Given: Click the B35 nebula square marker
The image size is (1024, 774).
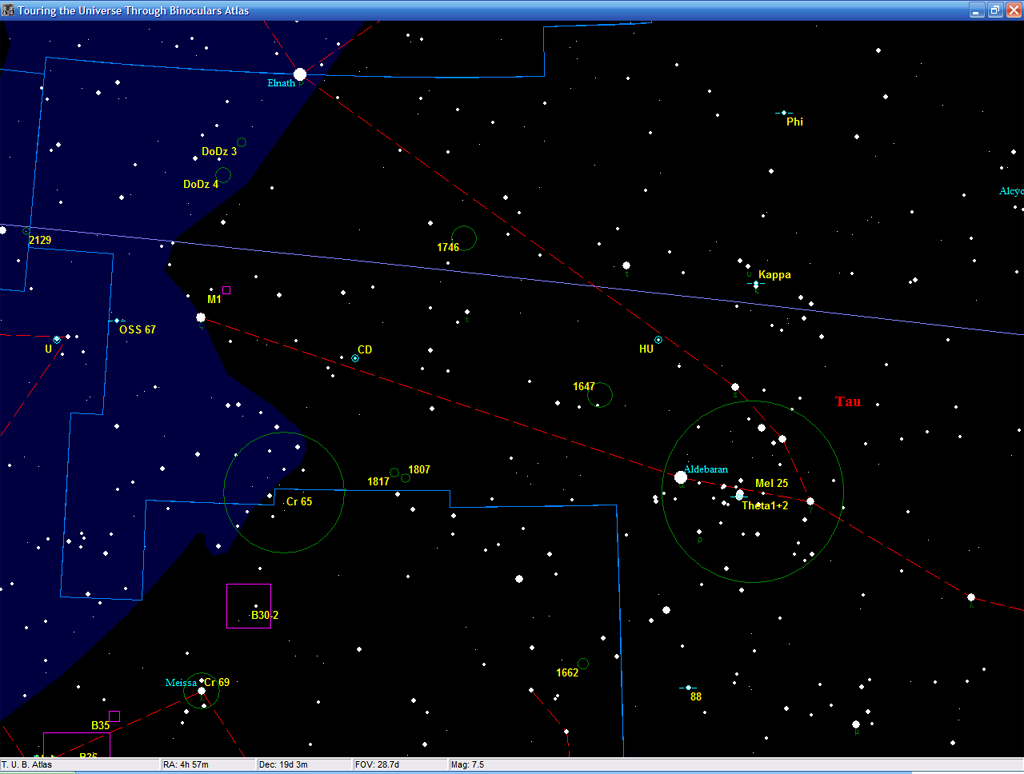Looking at the screenshot, I should pos(114,717).
